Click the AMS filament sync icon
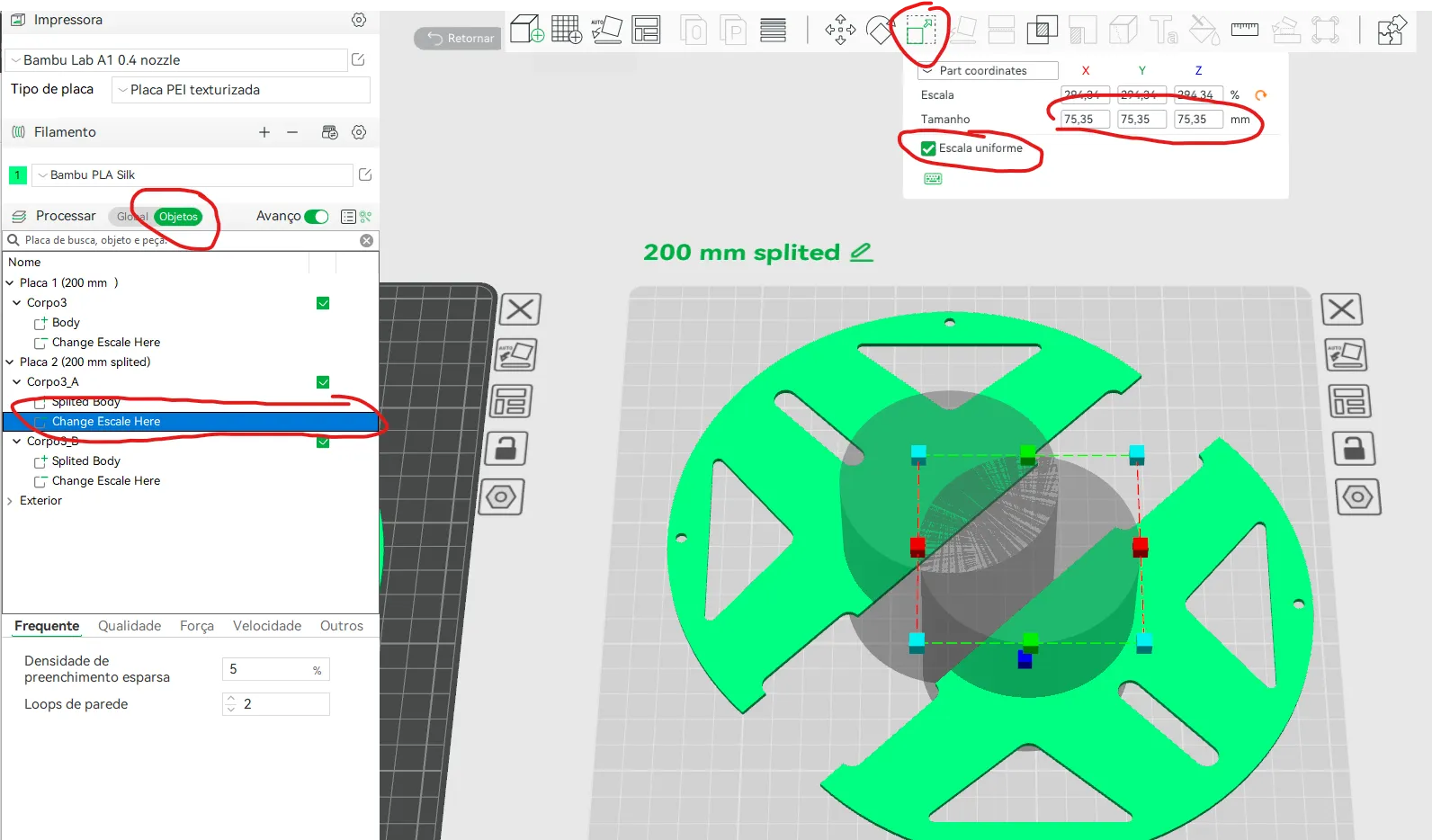 330,132
